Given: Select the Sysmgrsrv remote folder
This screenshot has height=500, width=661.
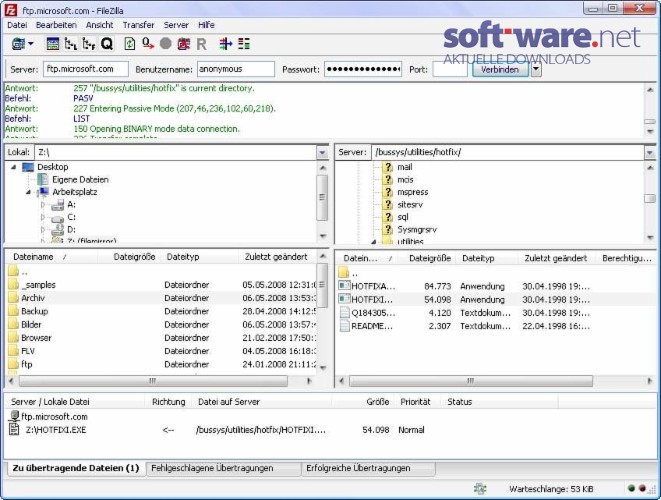Looking at the screenshot, I should 417,230.
